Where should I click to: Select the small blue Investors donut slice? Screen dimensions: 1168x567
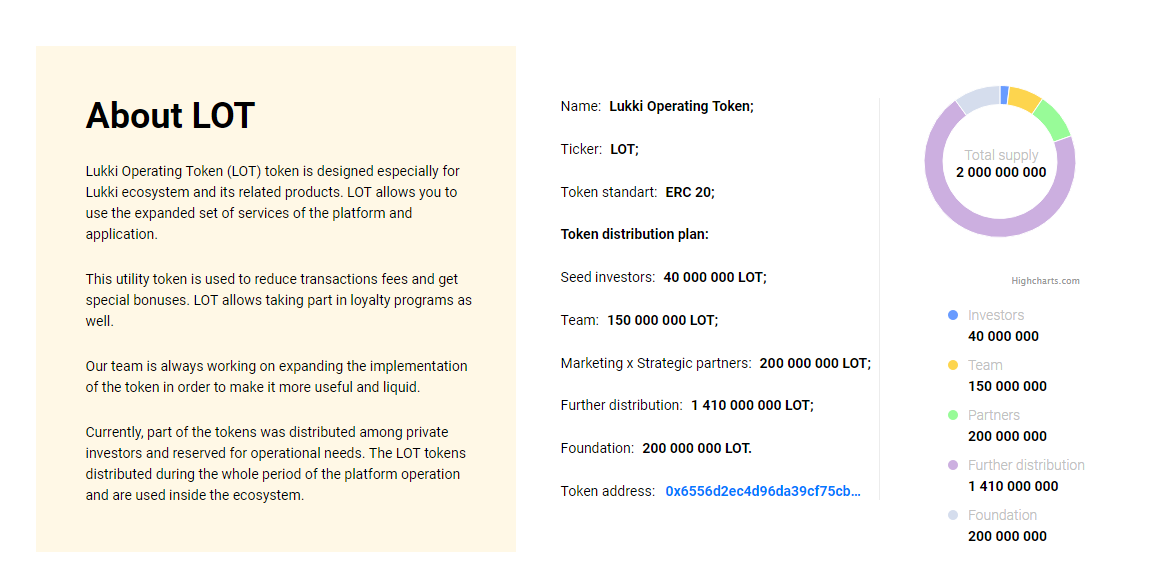tap(1005, 95)
